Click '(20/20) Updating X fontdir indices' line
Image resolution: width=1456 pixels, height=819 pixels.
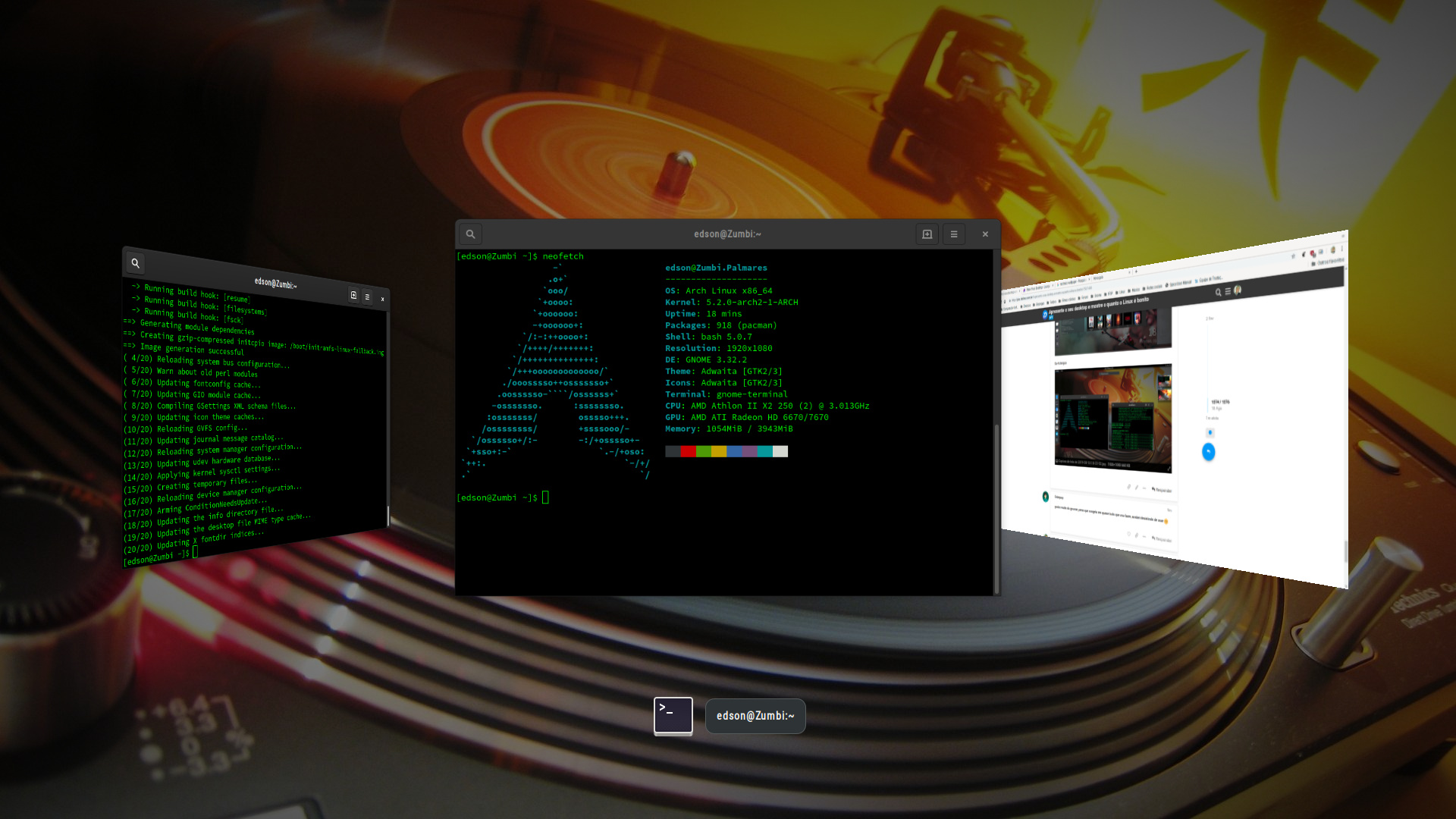tap(194, 541)
